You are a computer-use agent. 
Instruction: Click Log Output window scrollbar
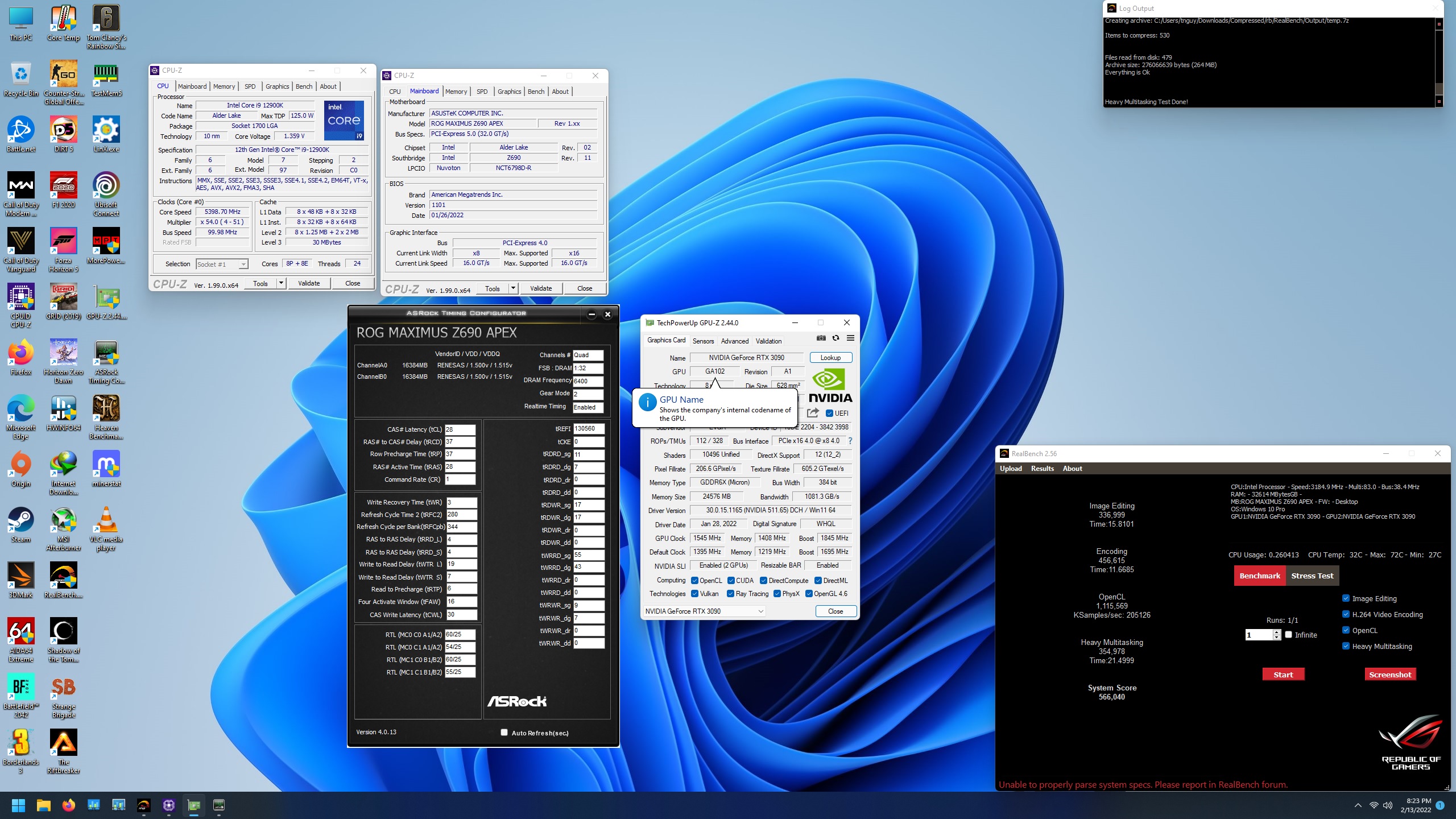pos(1439,62)
